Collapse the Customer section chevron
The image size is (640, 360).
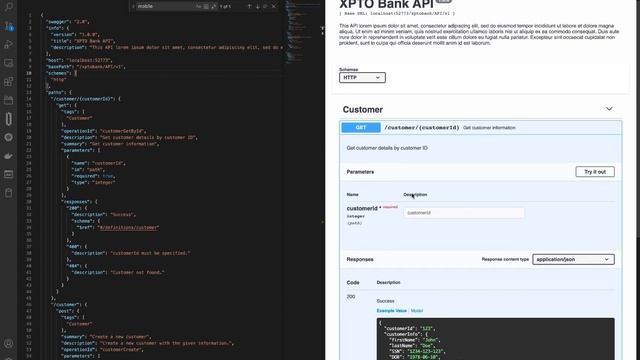(609, 109)
